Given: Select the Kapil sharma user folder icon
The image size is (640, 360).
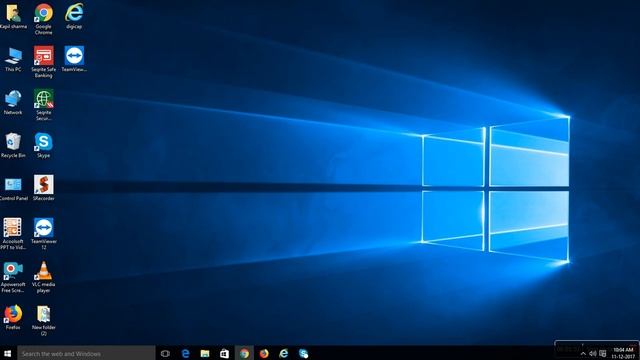Looking at the screenshot, I should pos(13,16).
